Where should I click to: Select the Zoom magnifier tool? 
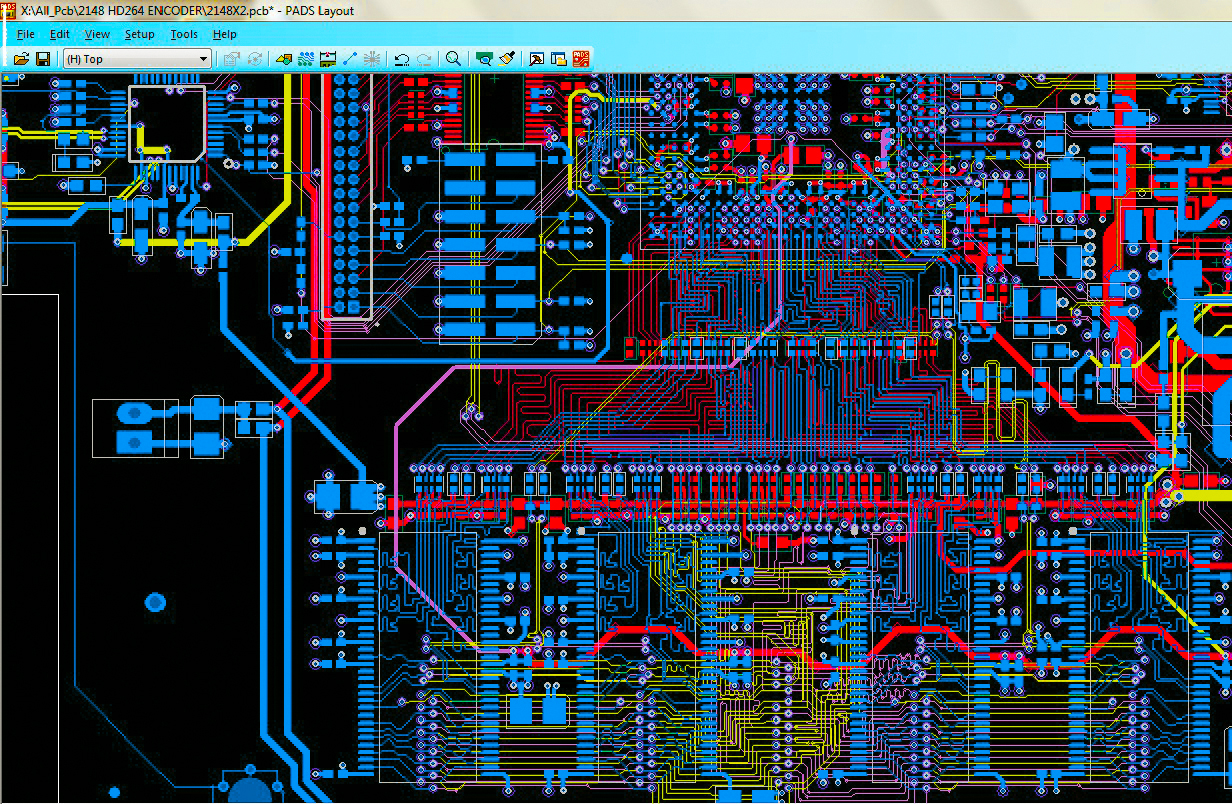click(x=453, y=59)
